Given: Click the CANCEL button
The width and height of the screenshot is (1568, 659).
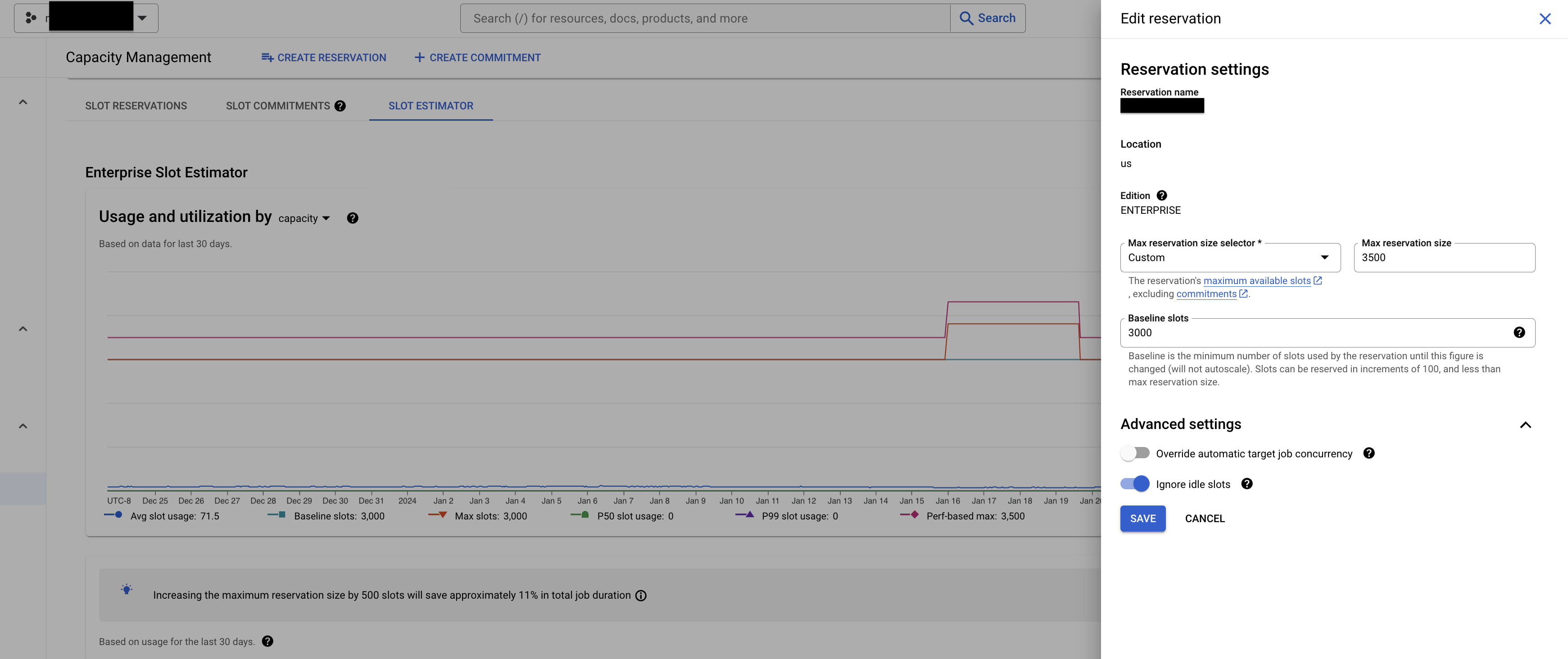Looking at the screenshot, I should (x=1204, y=518).
